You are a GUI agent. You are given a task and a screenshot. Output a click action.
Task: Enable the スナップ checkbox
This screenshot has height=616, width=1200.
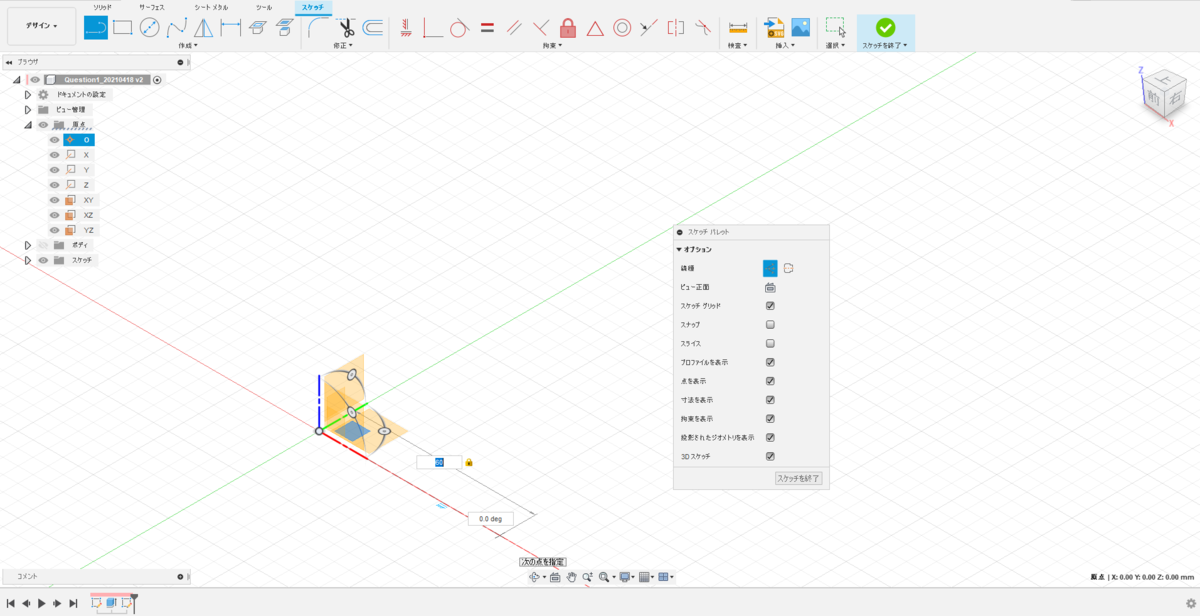pos(770,325)
